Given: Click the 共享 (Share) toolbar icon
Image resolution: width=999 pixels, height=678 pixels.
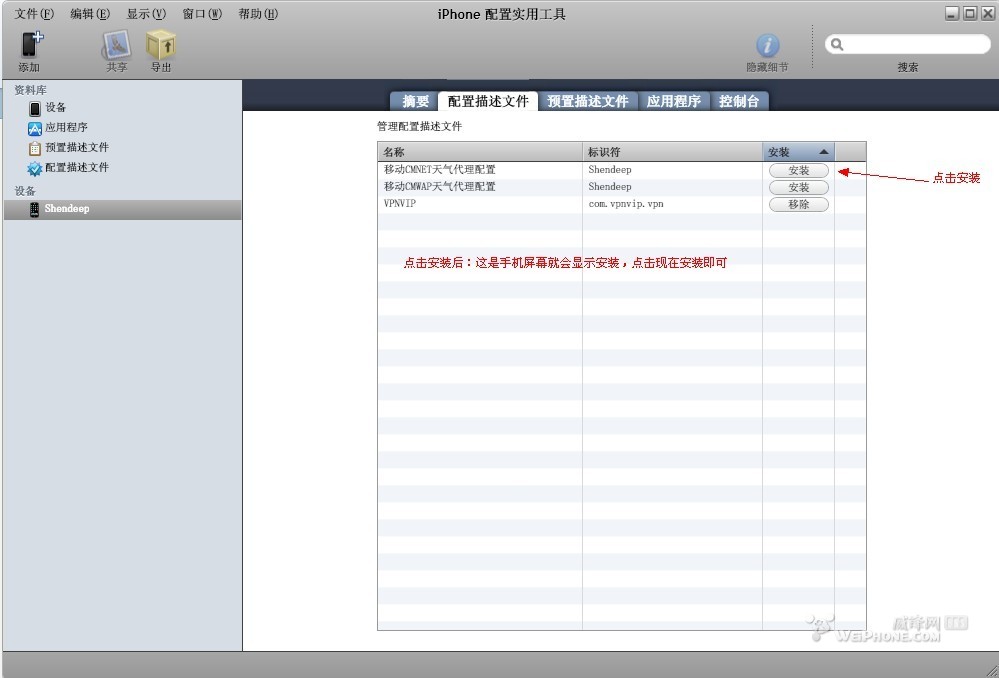Looking at the screenshot, I should [x=117, y=45].
